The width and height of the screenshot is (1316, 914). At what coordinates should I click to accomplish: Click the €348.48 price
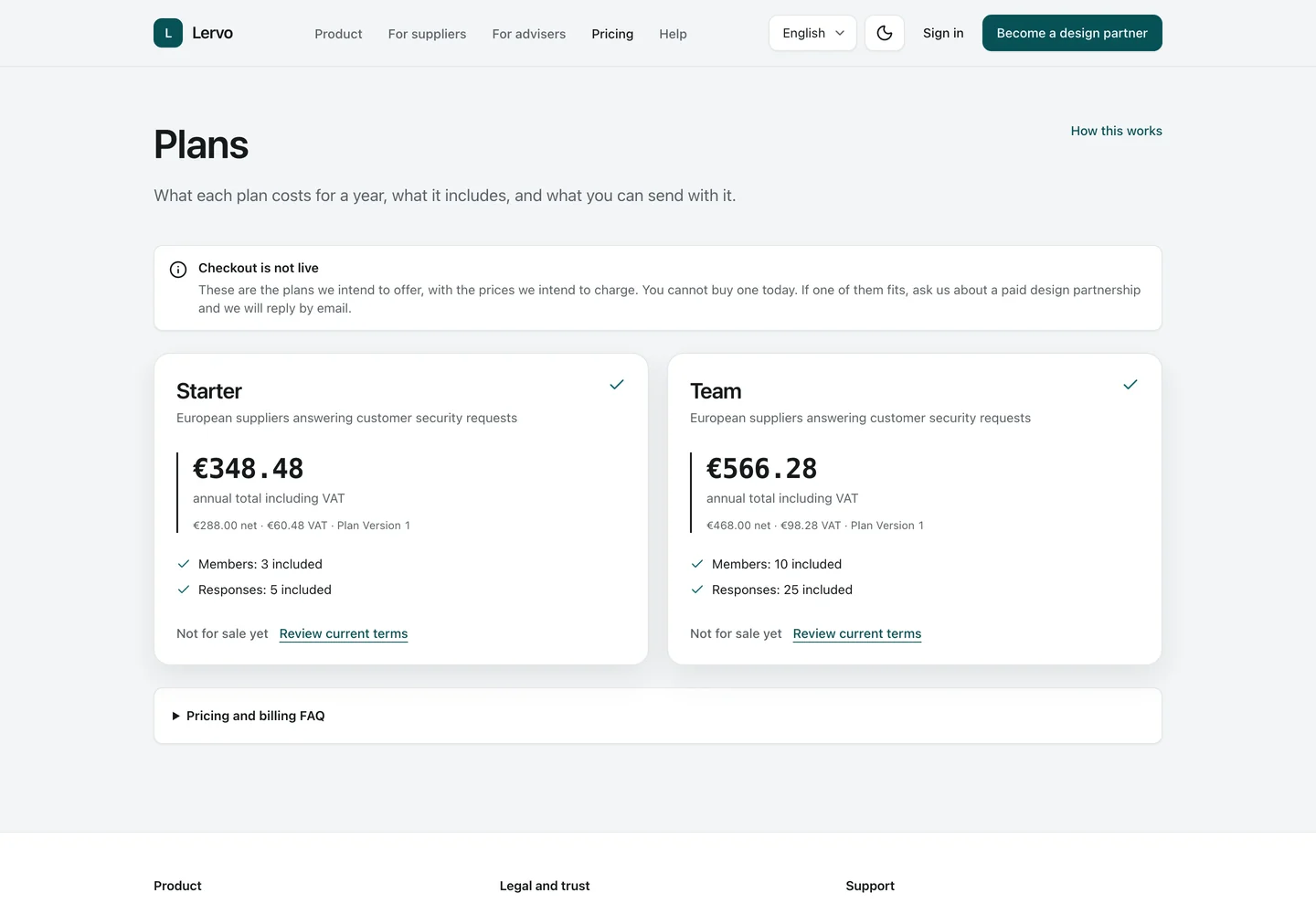click(249, 468)
